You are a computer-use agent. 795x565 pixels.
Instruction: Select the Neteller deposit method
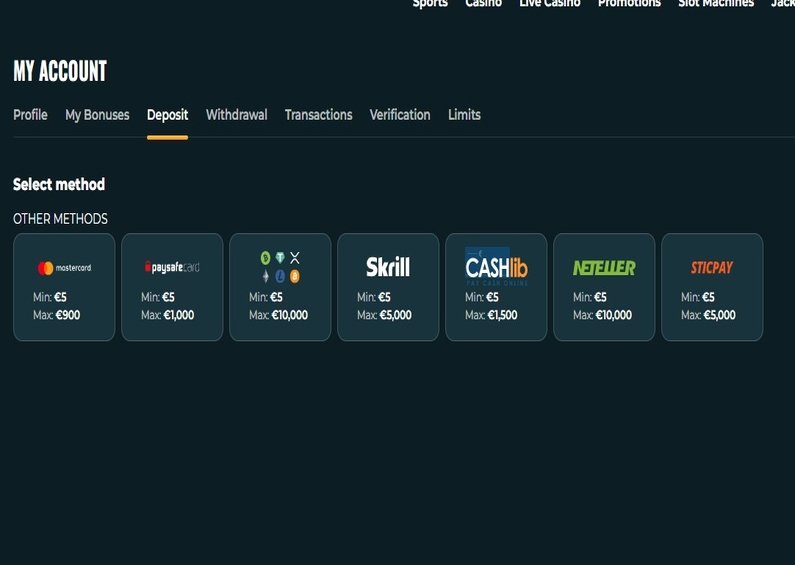604,287
